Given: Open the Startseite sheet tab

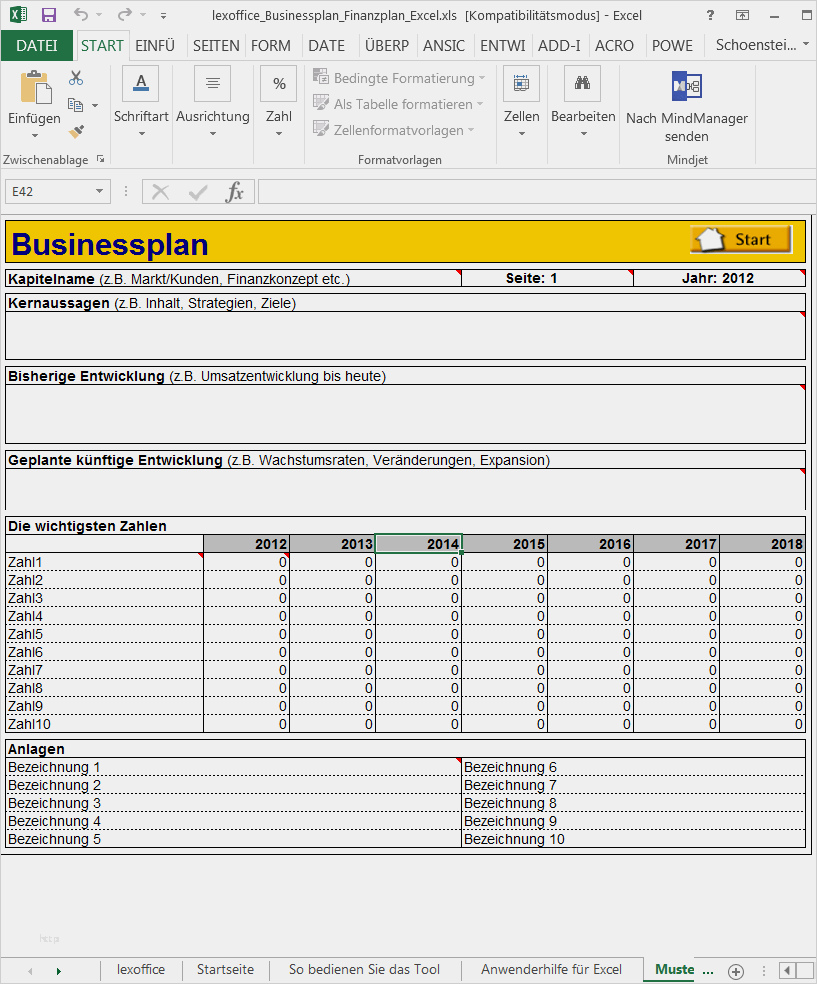Looking at the screenshot, I should click(x=224, y=969).
